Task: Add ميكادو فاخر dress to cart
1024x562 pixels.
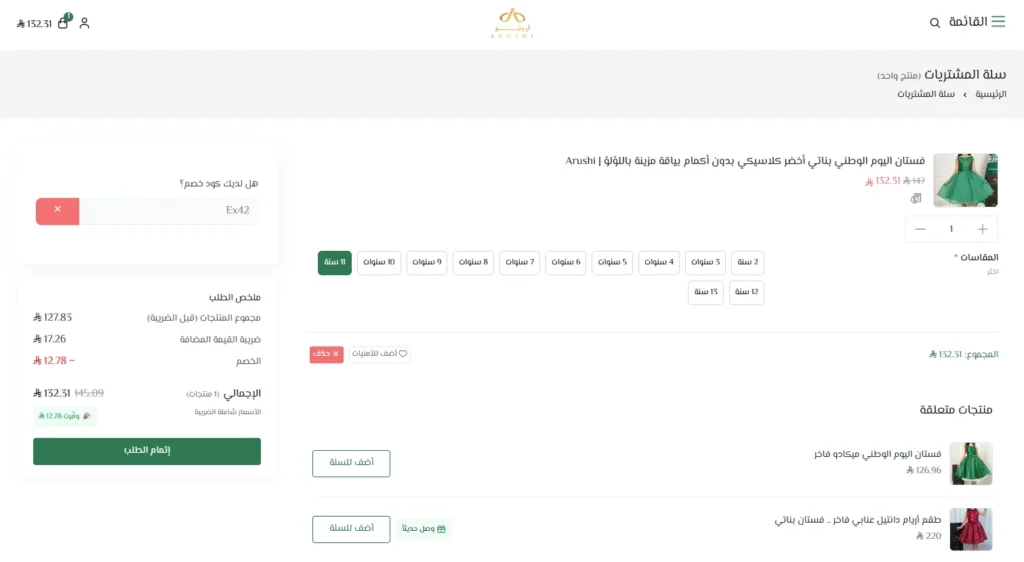Action: point(351,463)
